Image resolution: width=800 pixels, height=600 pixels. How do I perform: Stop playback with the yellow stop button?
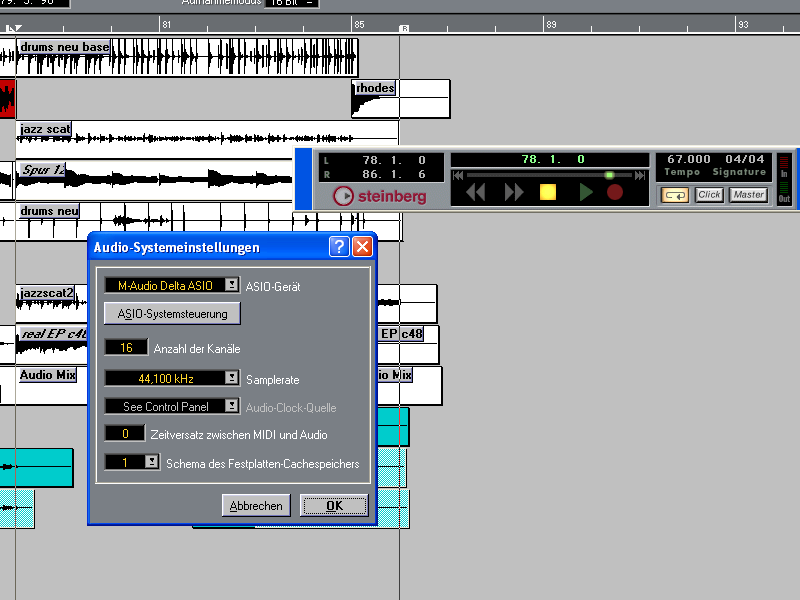[547, 192]
